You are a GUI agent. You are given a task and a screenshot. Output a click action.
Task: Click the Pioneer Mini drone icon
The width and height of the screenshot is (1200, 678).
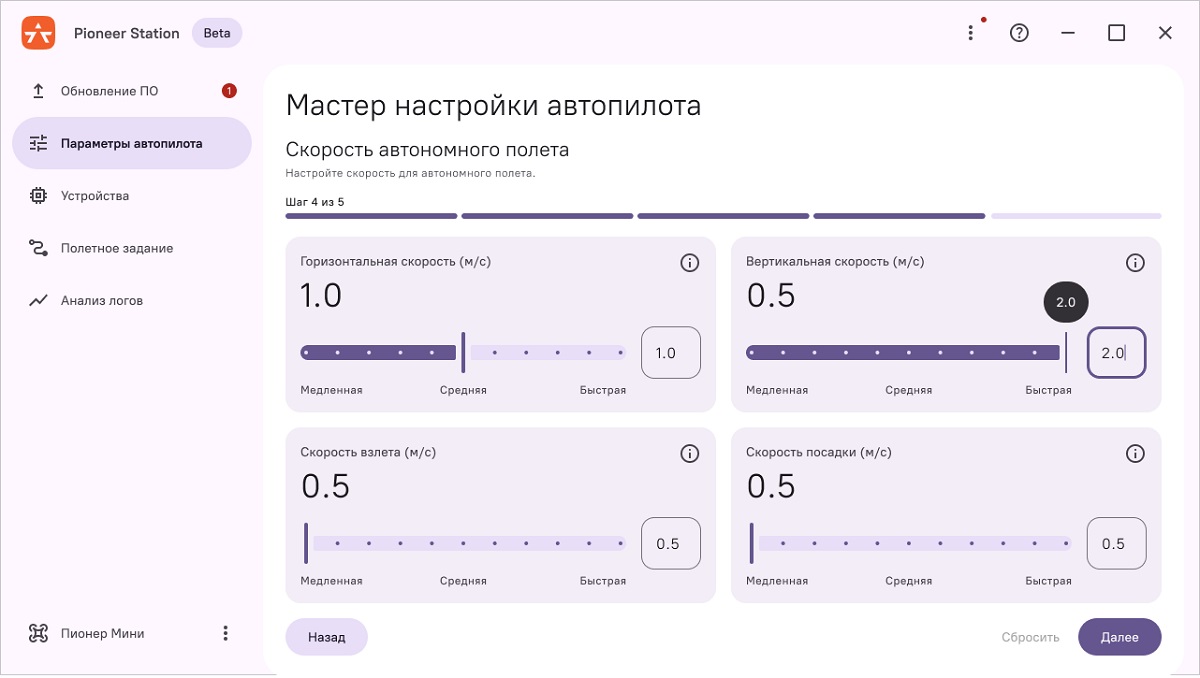[38, 633]
